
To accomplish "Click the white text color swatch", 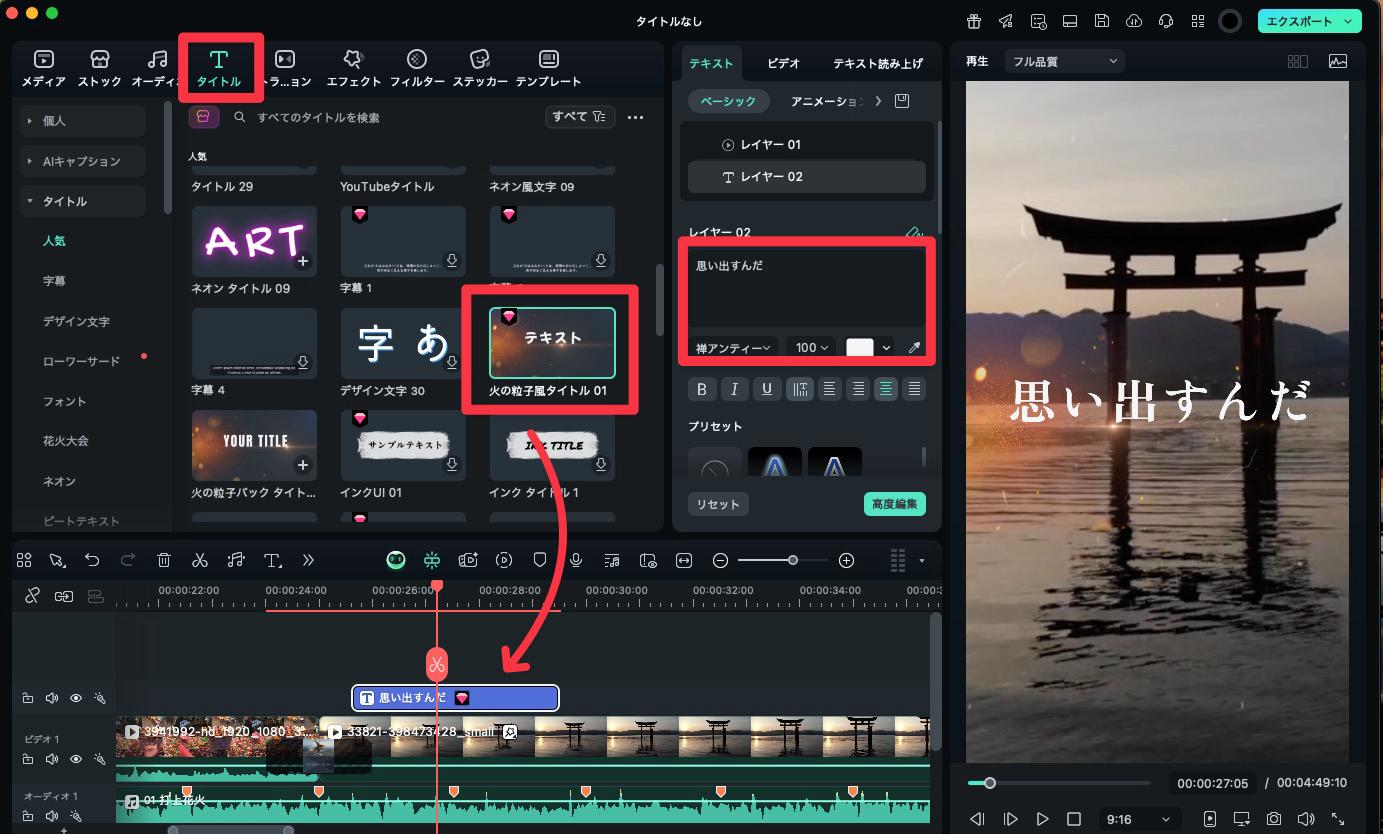I will [x=860, y=348].
